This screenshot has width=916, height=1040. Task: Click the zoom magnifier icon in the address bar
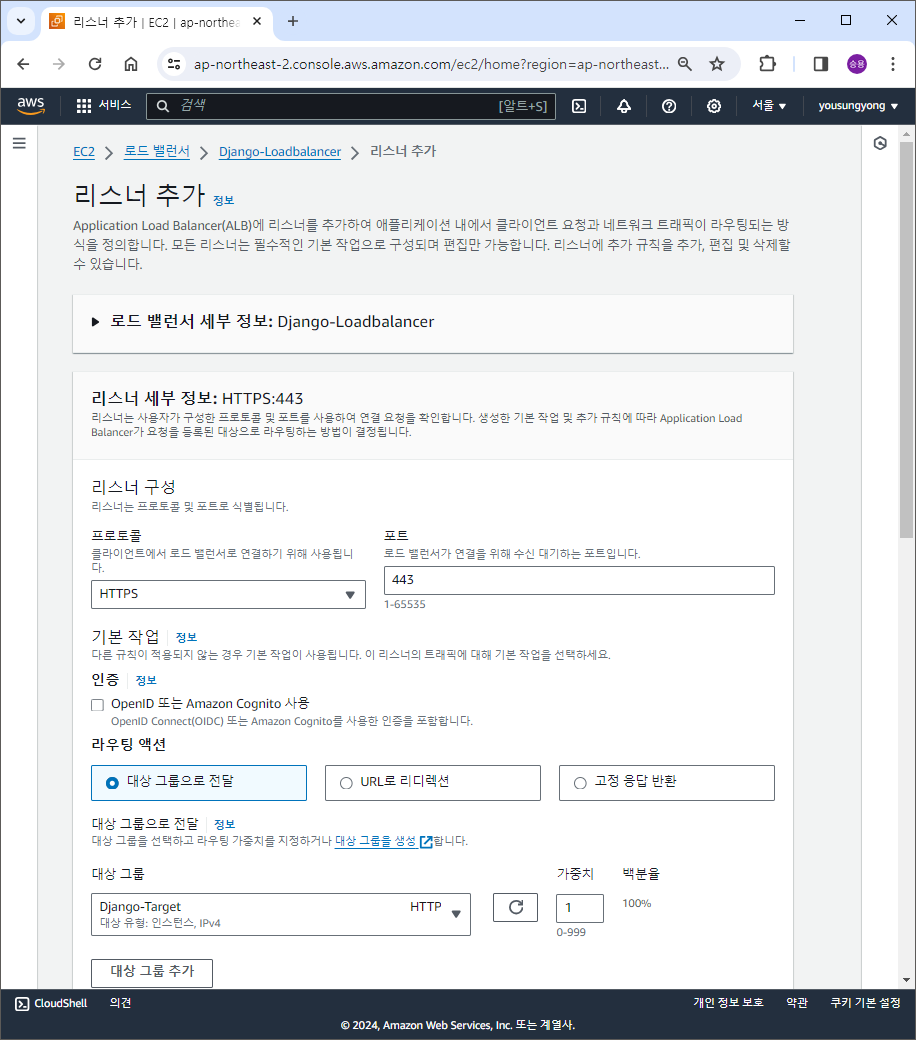[685, 64]
